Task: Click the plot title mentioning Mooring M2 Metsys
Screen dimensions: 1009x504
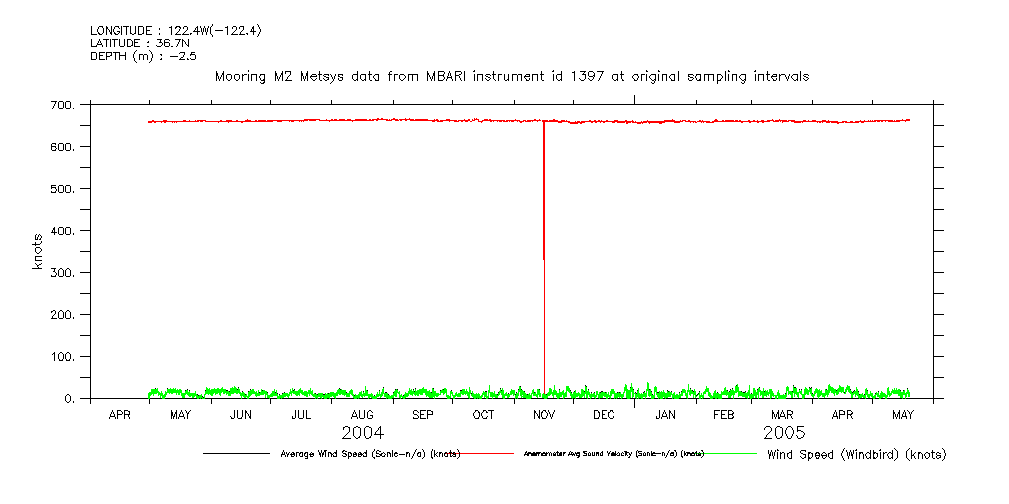Action: (x=512, y=76)
